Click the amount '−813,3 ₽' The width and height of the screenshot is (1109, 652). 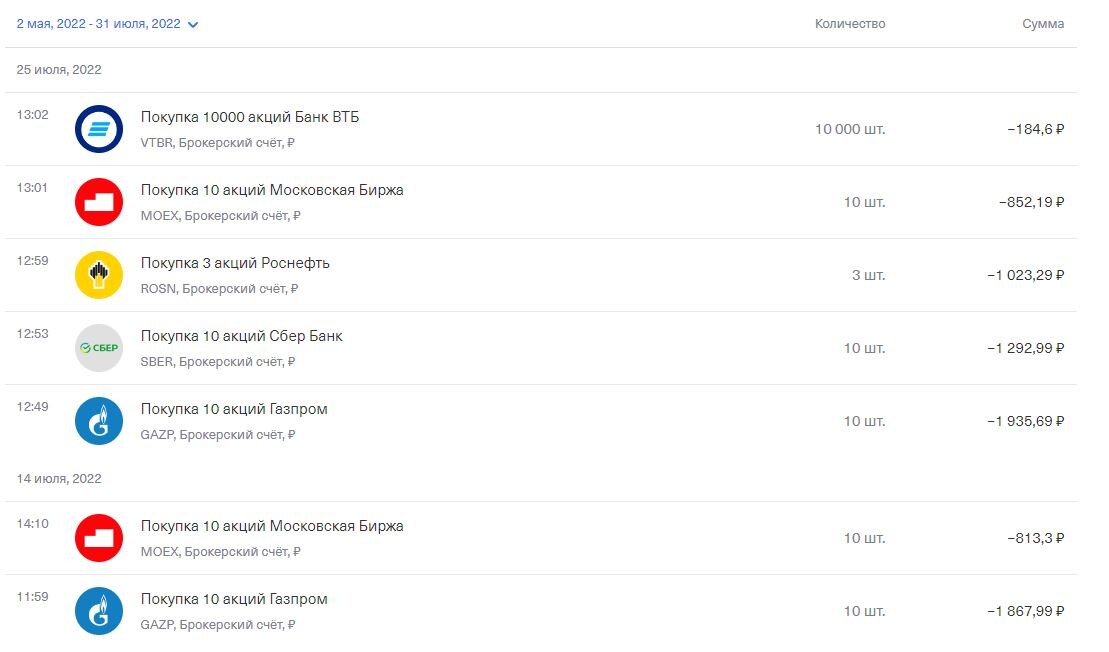pyautogui.click(x=1036, y=538)
